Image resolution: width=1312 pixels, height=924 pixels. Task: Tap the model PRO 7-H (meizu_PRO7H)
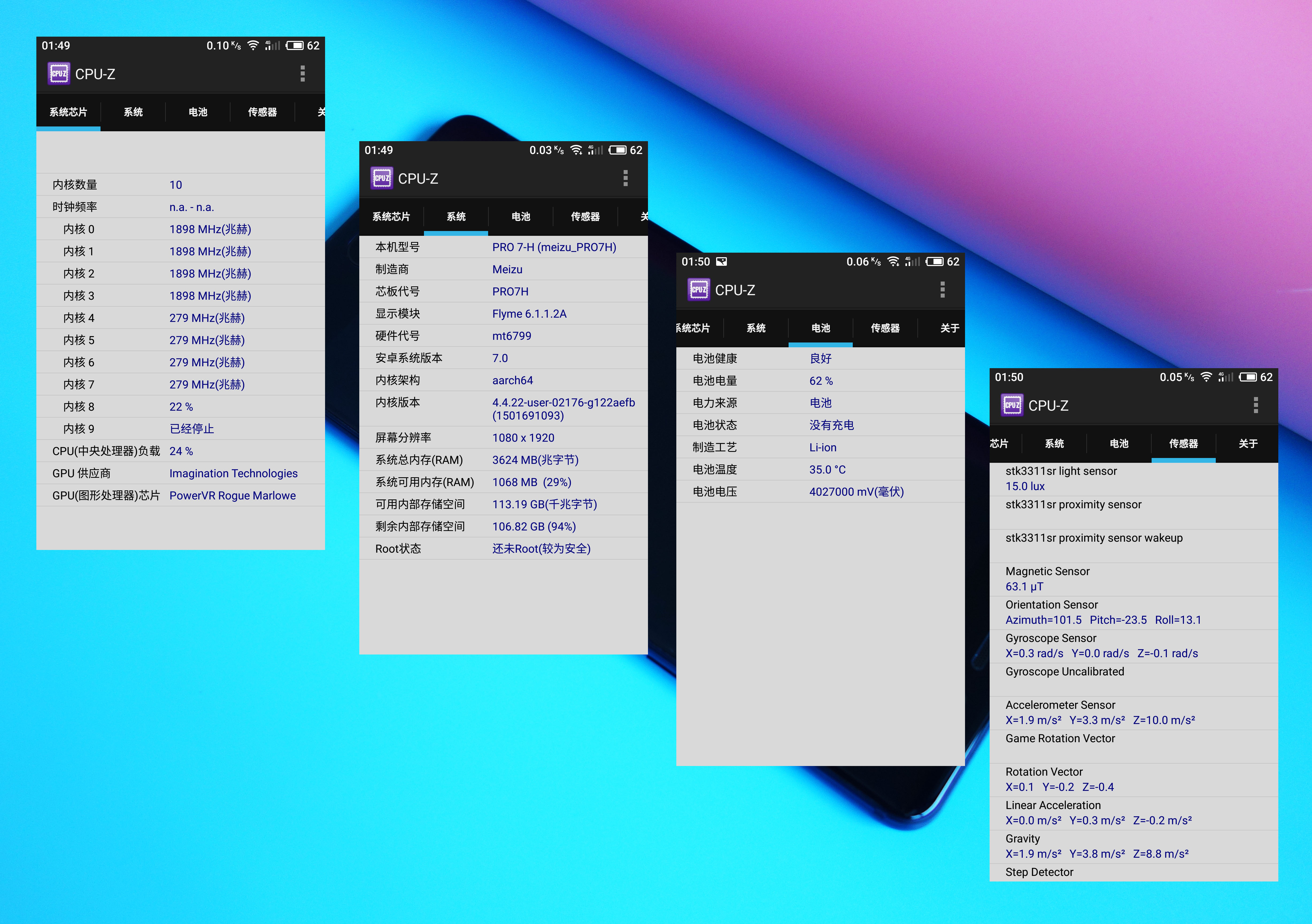pos(554,247)
